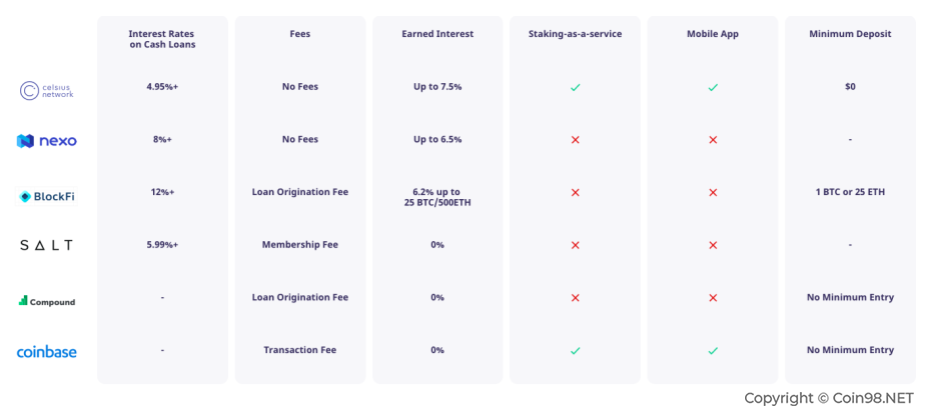
Task: Click Celsius Mobile App green checkmark
Action: [713, 87]
